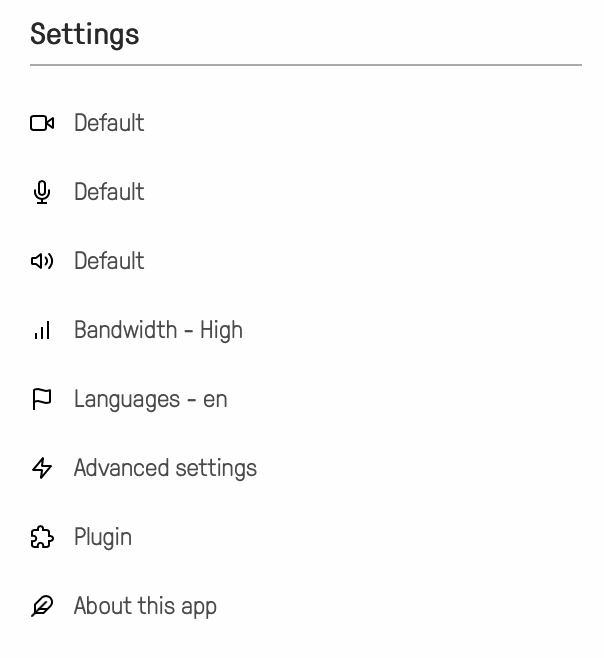604x658 pixels.
Task: Click the en language value
Action: point(215,400)
